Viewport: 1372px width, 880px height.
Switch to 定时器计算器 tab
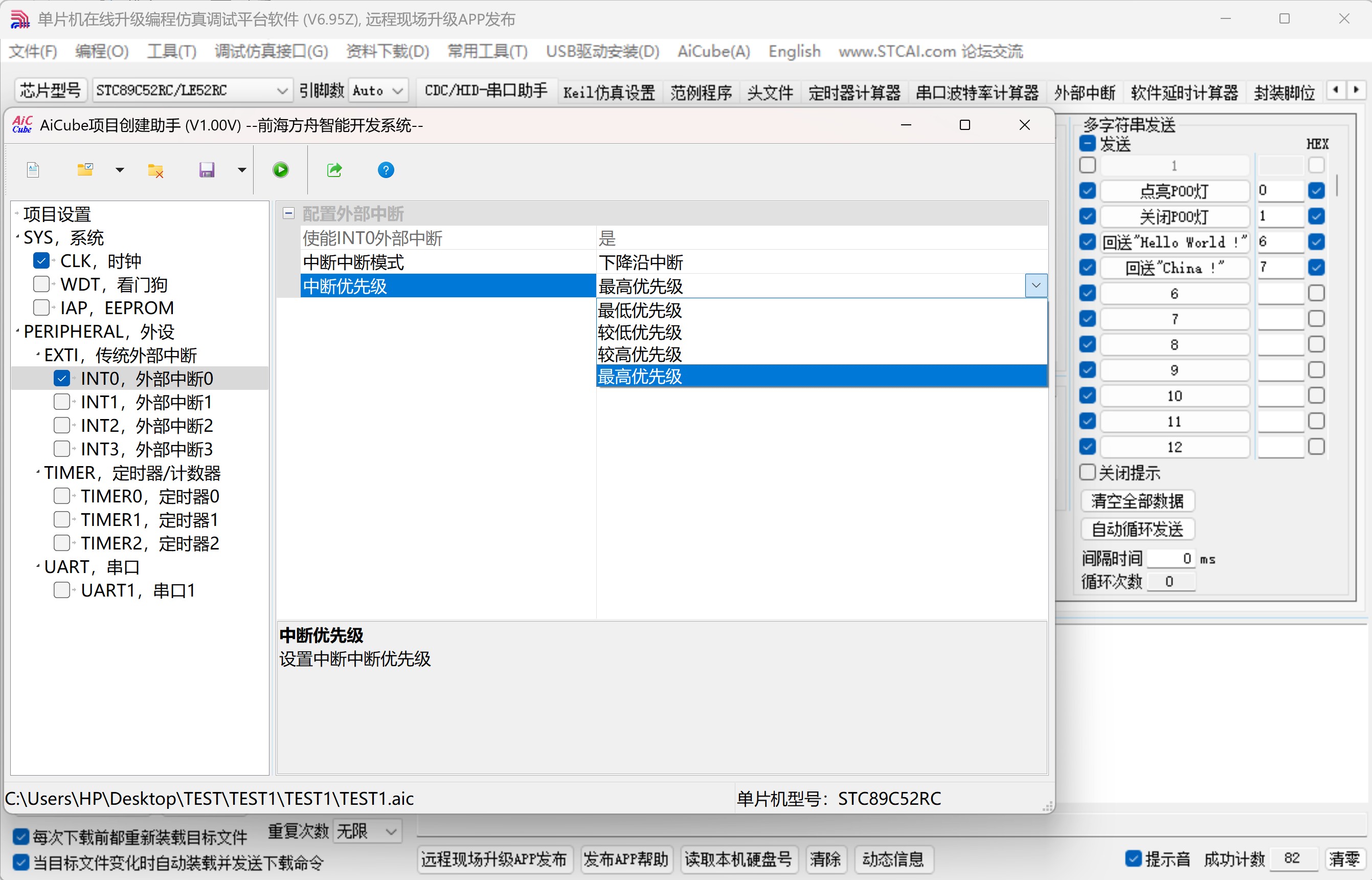[853, 92]
